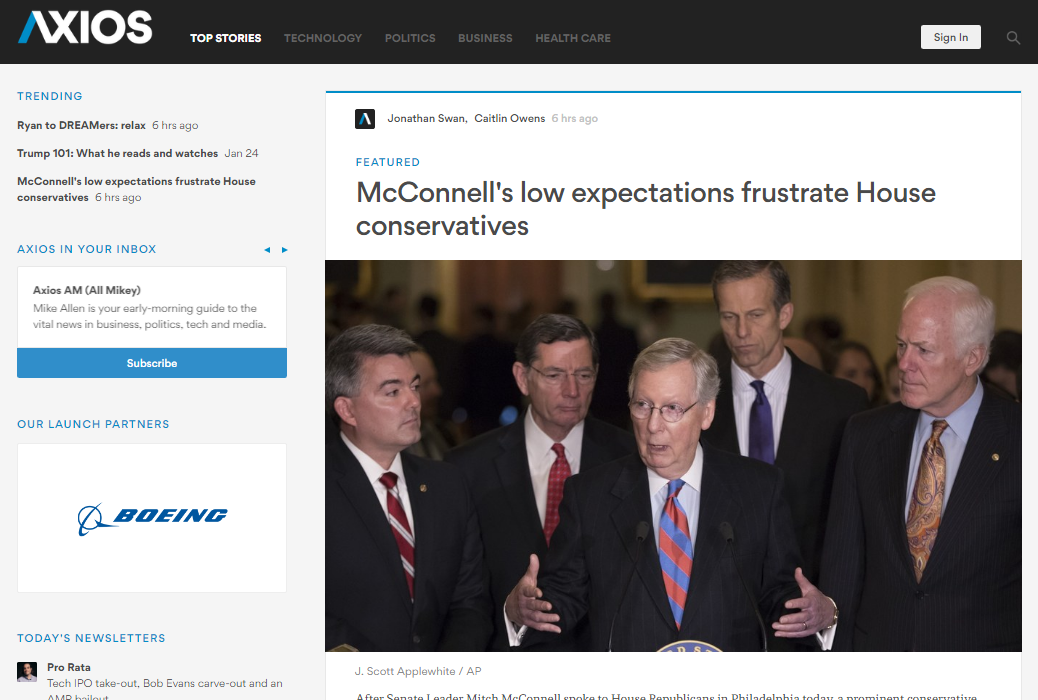Viewport: 1038px width, 700px height.
Task: Click the Boeing partner logo
Action: [152, 519]
